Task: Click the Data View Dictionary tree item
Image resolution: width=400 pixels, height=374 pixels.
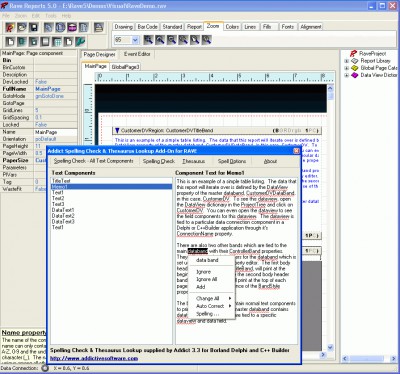Action: (379, 75)
